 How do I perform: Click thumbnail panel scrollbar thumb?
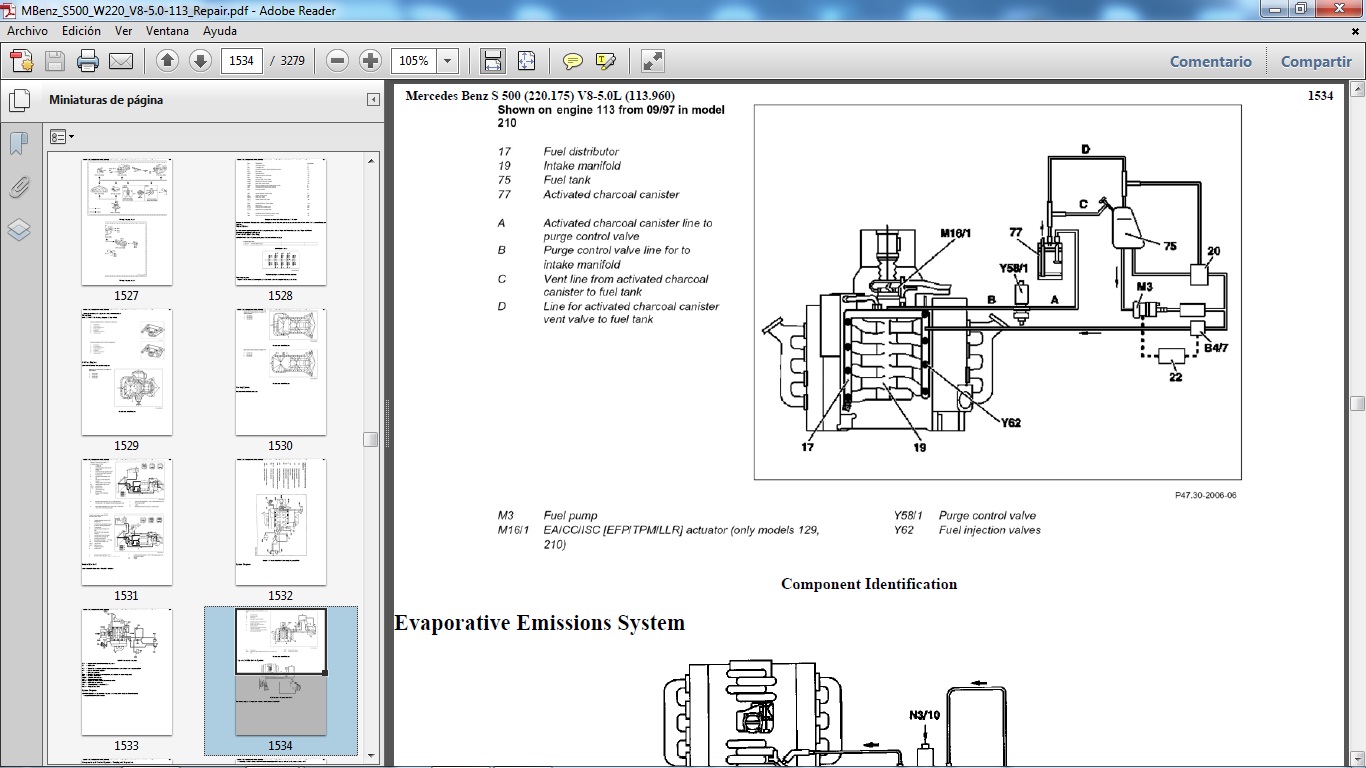tap(371, 439)
